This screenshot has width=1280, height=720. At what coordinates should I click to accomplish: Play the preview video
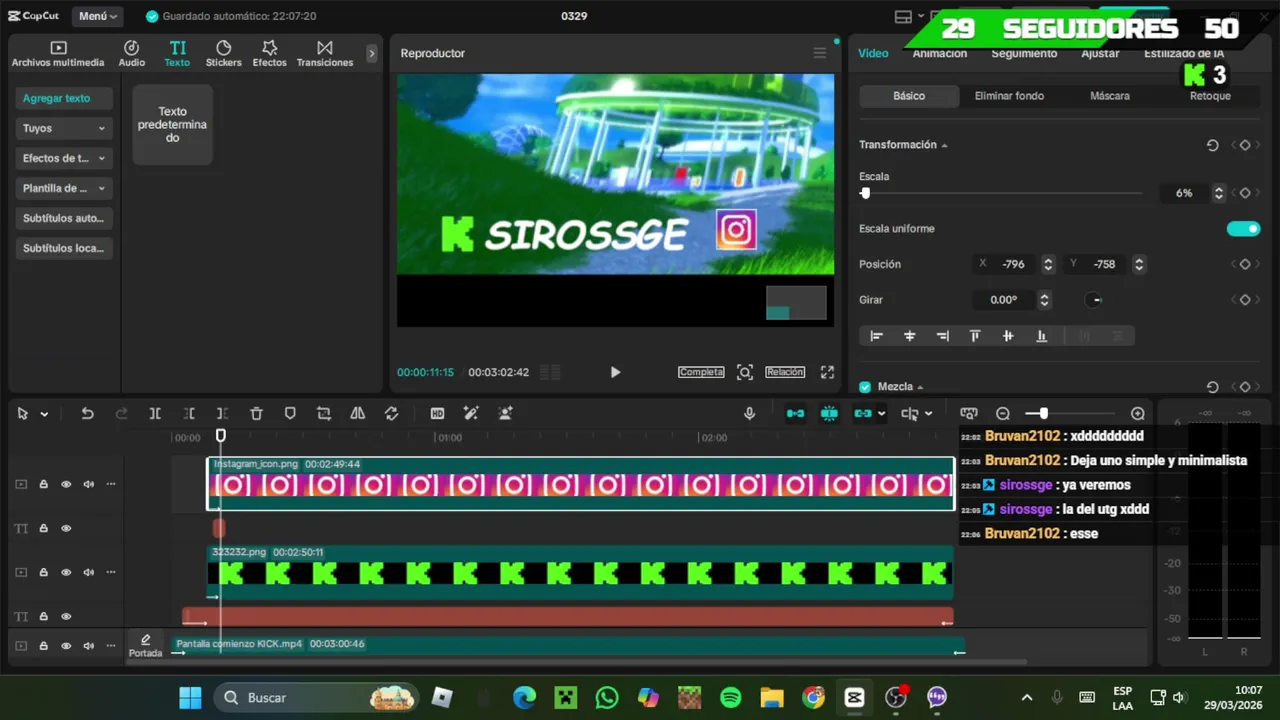615,372
